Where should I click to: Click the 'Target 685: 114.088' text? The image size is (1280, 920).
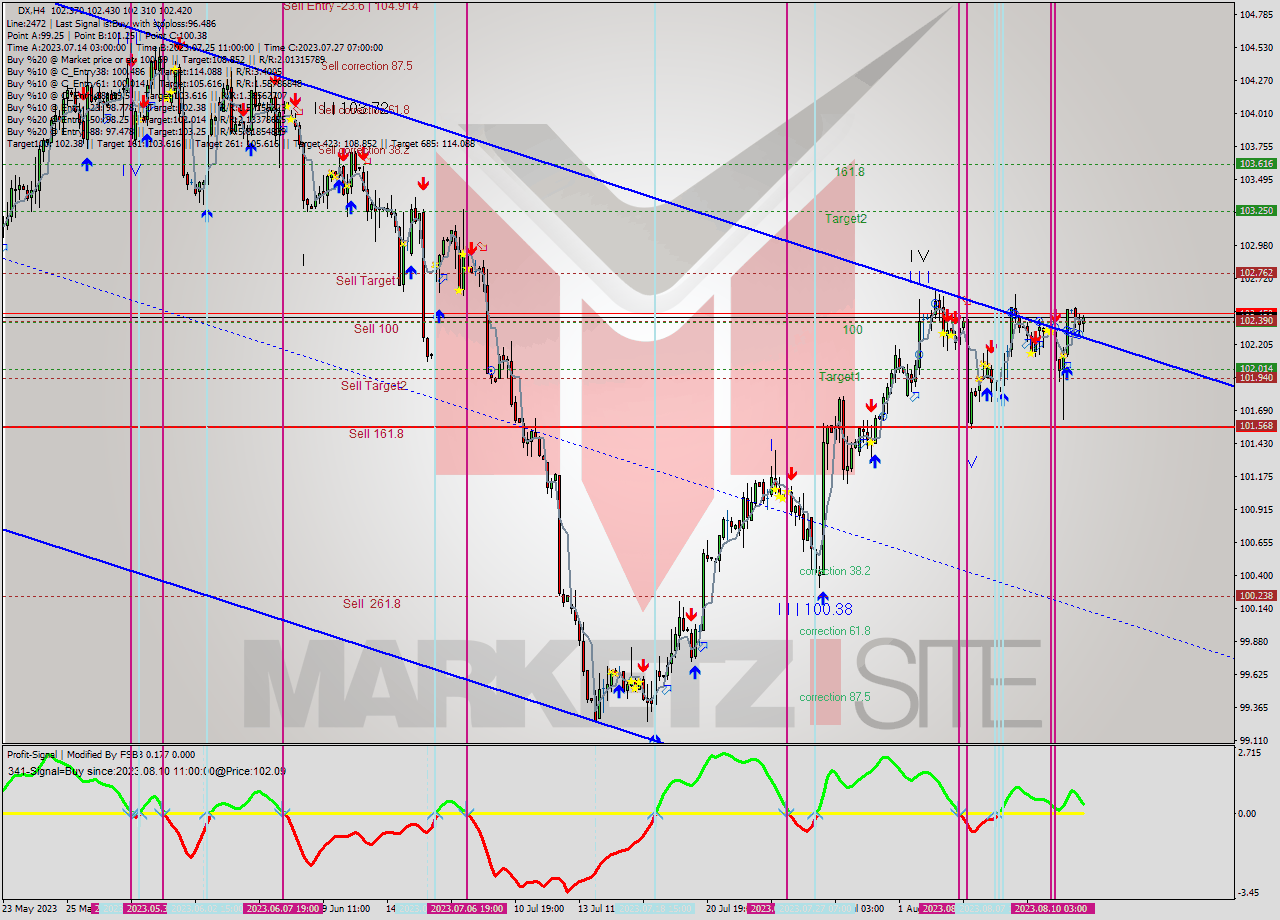point(432,143)
